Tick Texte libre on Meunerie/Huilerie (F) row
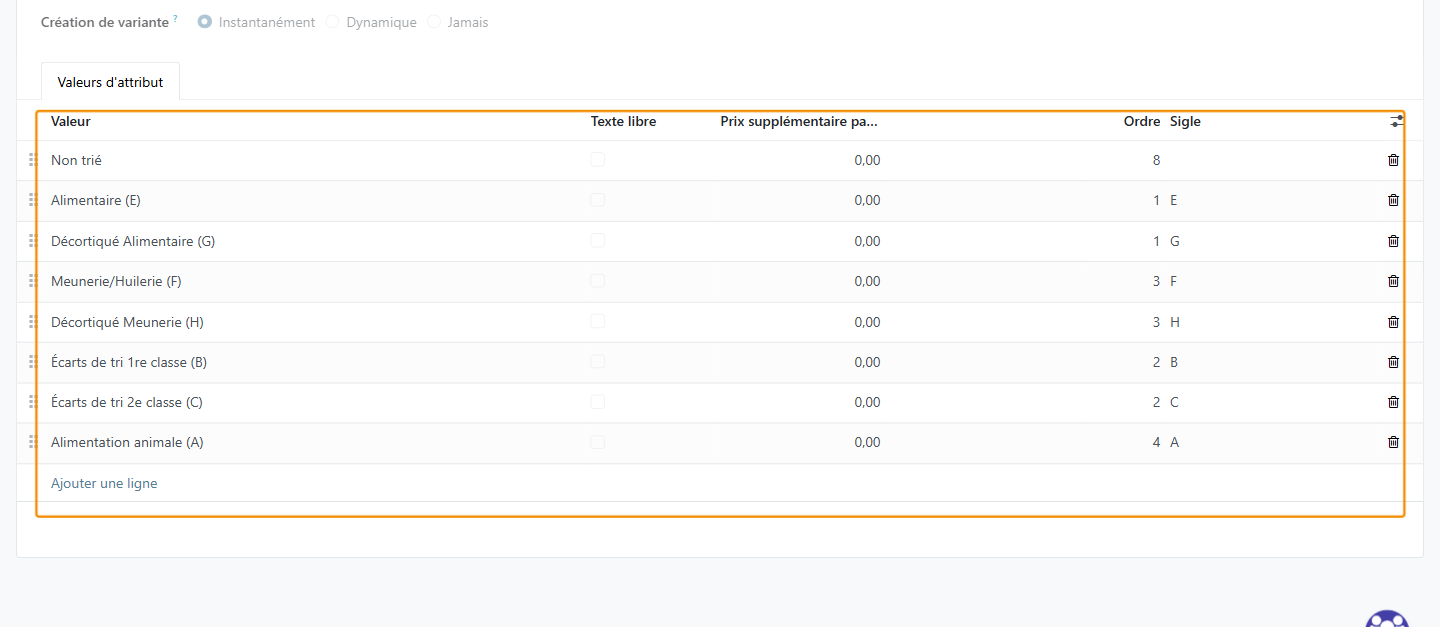This screenshot has width=1440, height=627. tap(597, 280)
